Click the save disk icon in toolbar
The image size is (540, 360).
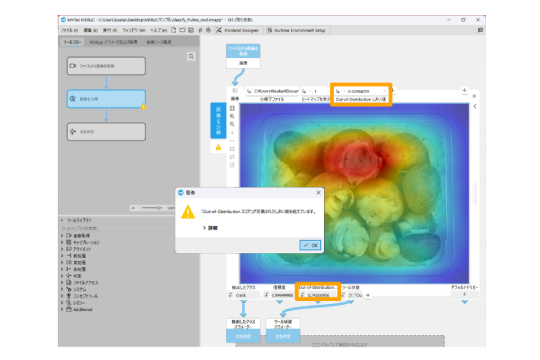[x=191, y=30]
